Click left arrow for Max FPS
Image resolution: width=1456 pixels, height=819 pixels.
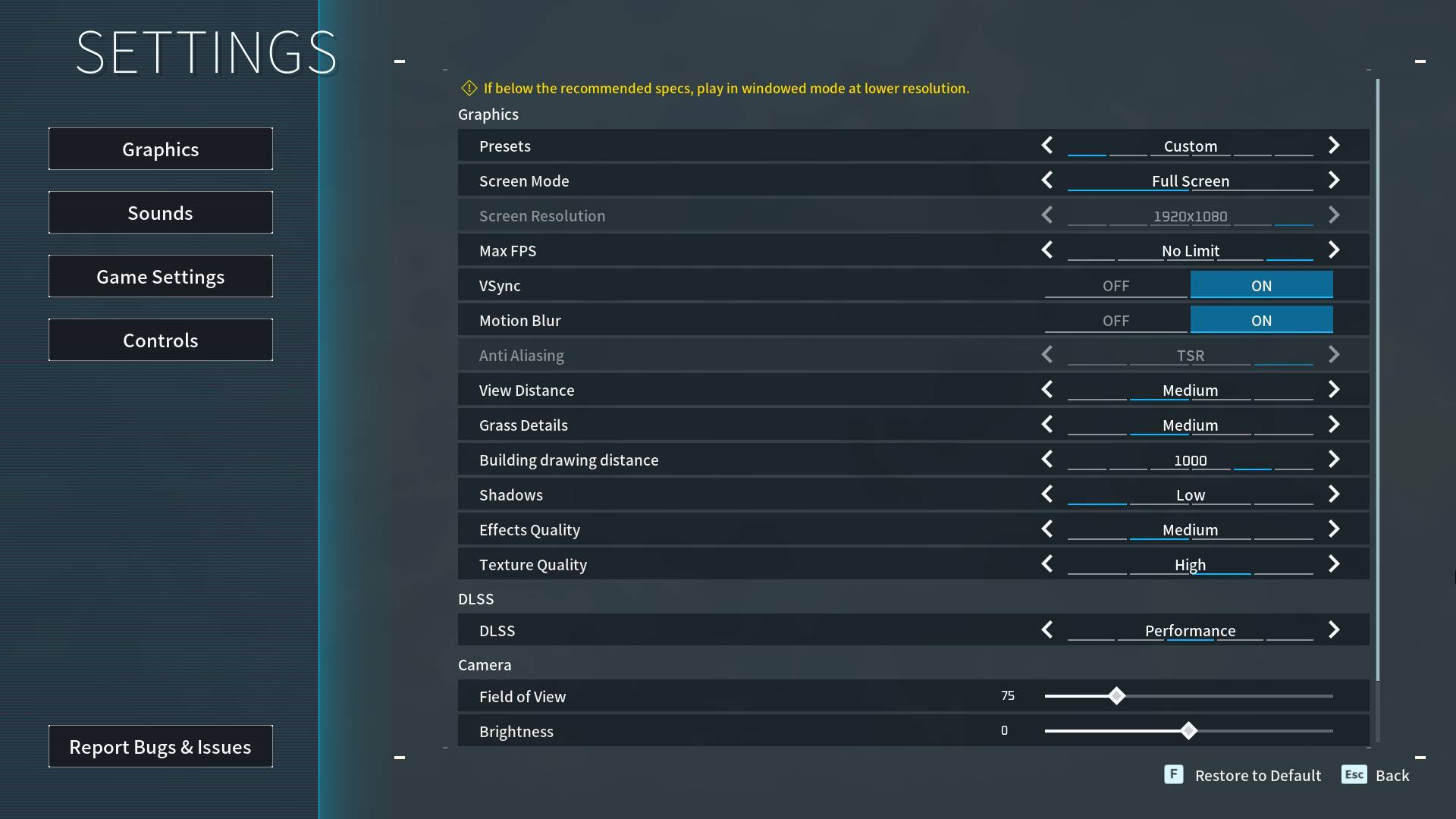pyautogui.click(x=1047, y=249)
